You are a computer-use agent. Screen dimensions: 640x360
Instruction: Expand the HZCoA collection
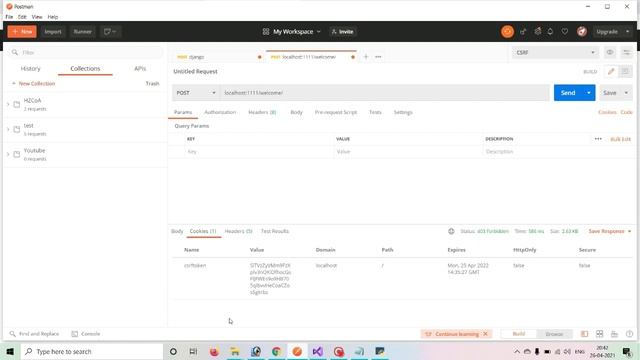point(8,104)
